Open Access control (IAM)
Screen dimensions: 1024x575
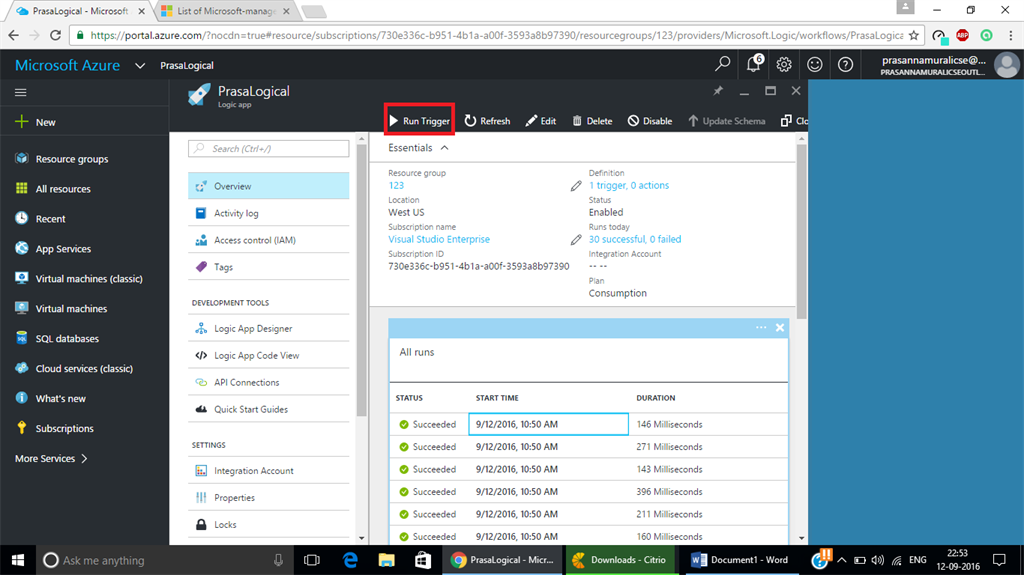coord(268,240)
